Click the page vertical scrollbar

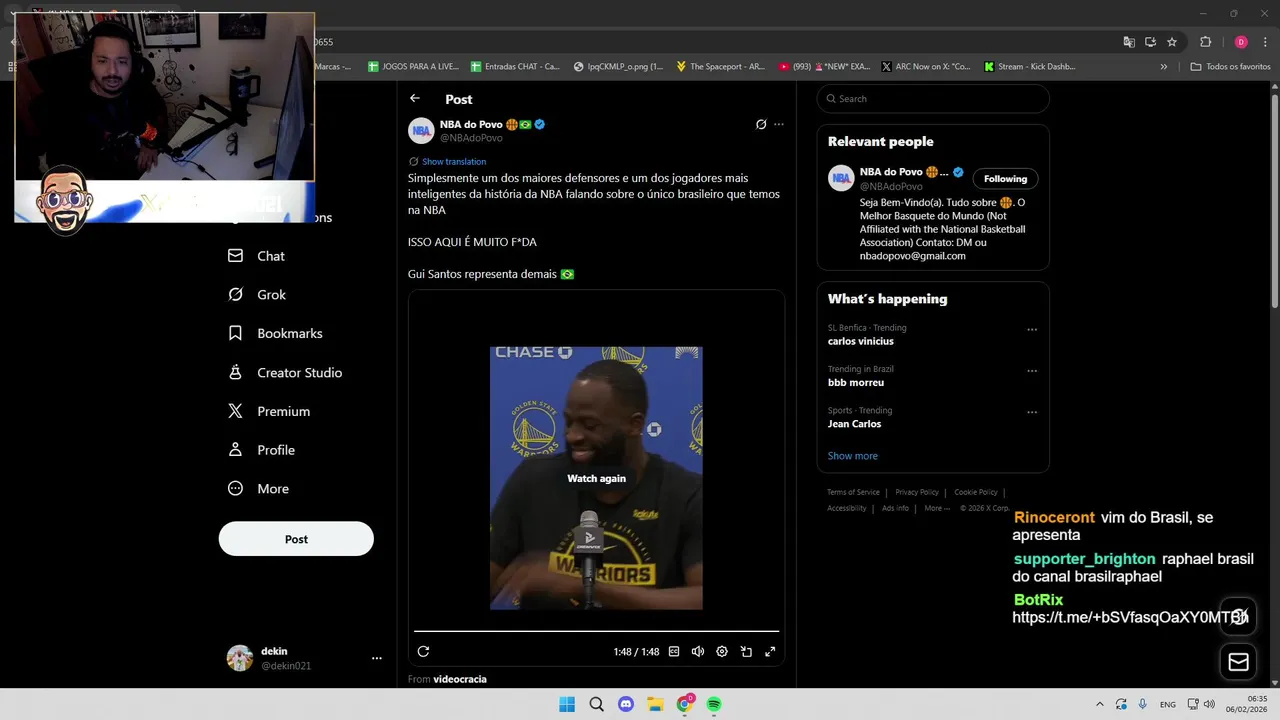click(1275, 200)
